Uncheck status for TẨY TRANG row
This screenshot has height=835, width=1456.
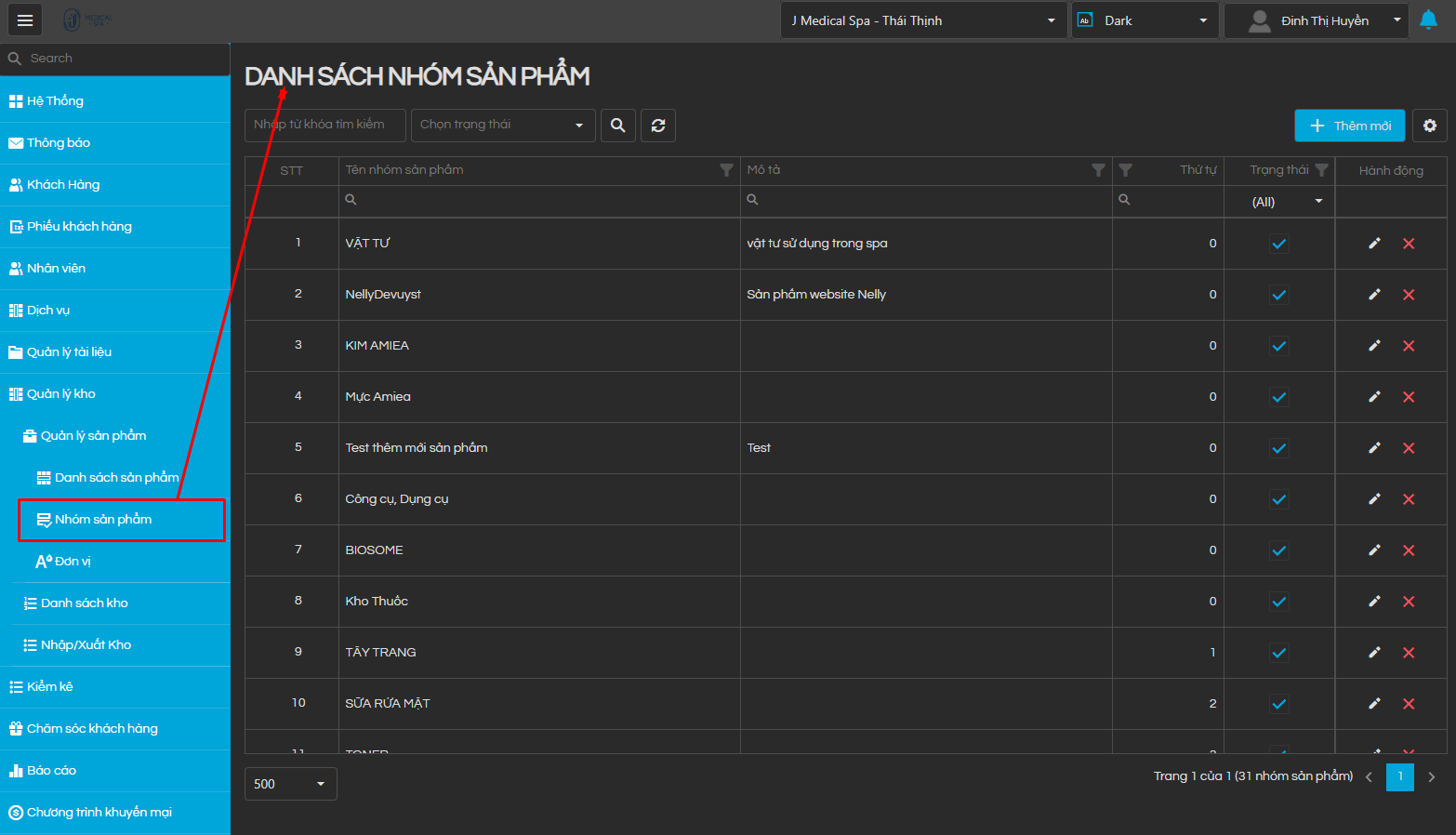[1279, 653]
